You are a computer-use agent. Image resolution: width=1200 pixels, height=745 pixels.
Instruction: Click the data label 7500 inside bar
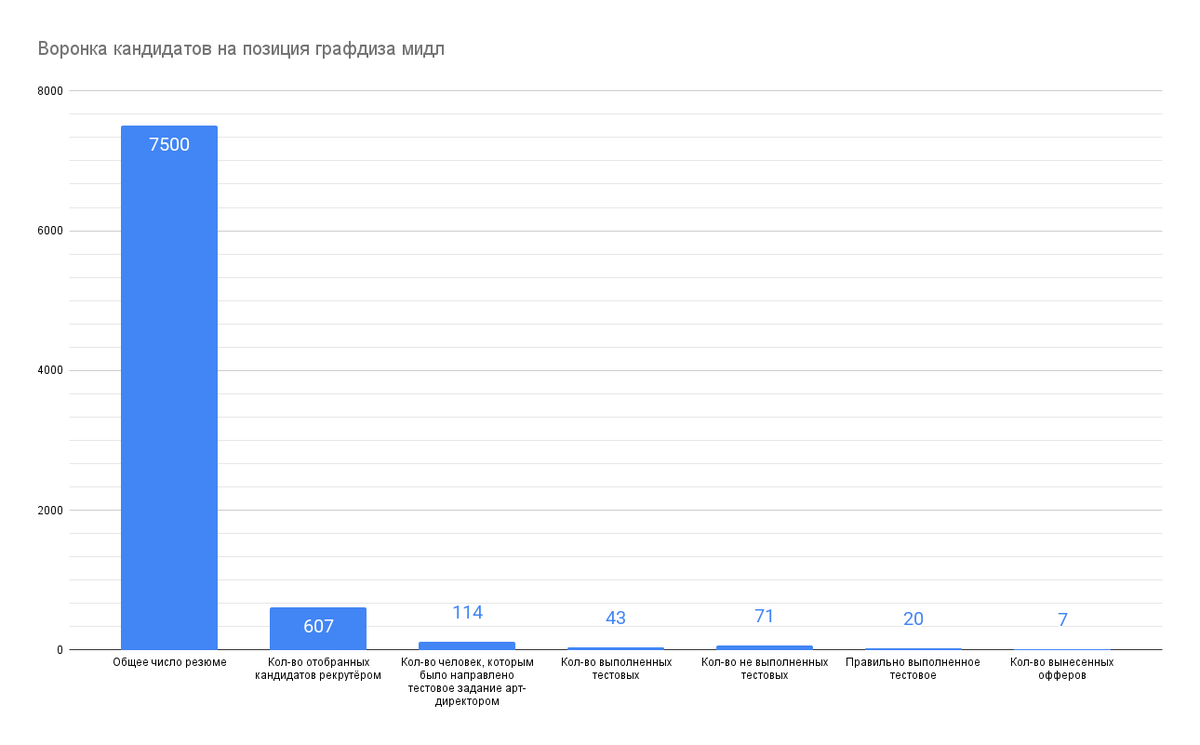tap(169, 144)
